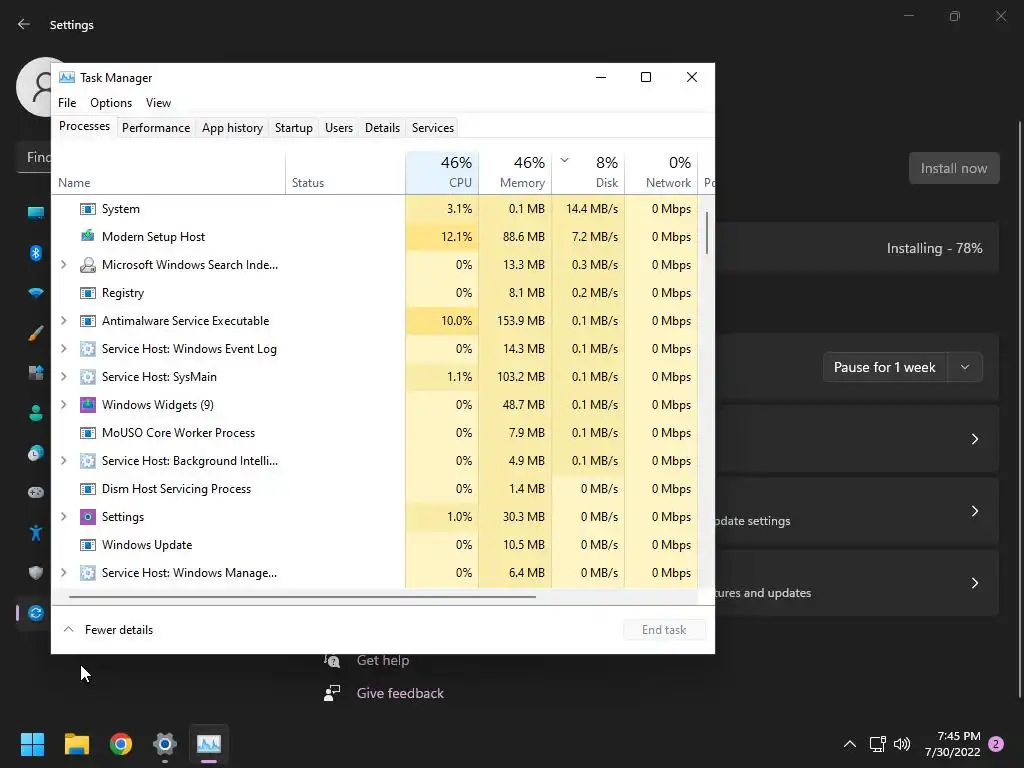Expand Service Host: SysMain group
1024x768 pixels.
point(63,377)
